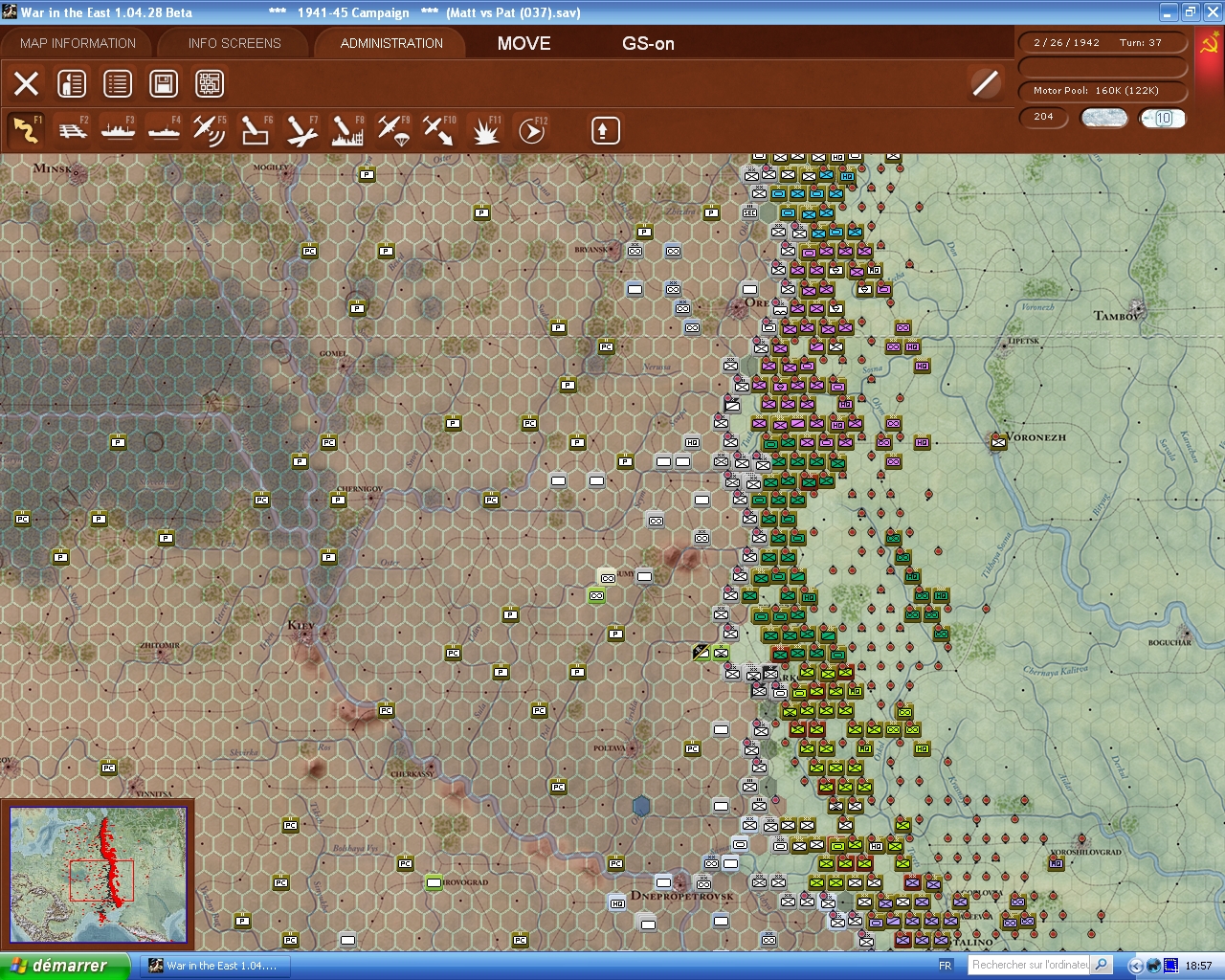Viewport: 1225px width, 980px height.
Task: Open the démarrer Start button
Action: pyautogui.click(x=64, y=966)
